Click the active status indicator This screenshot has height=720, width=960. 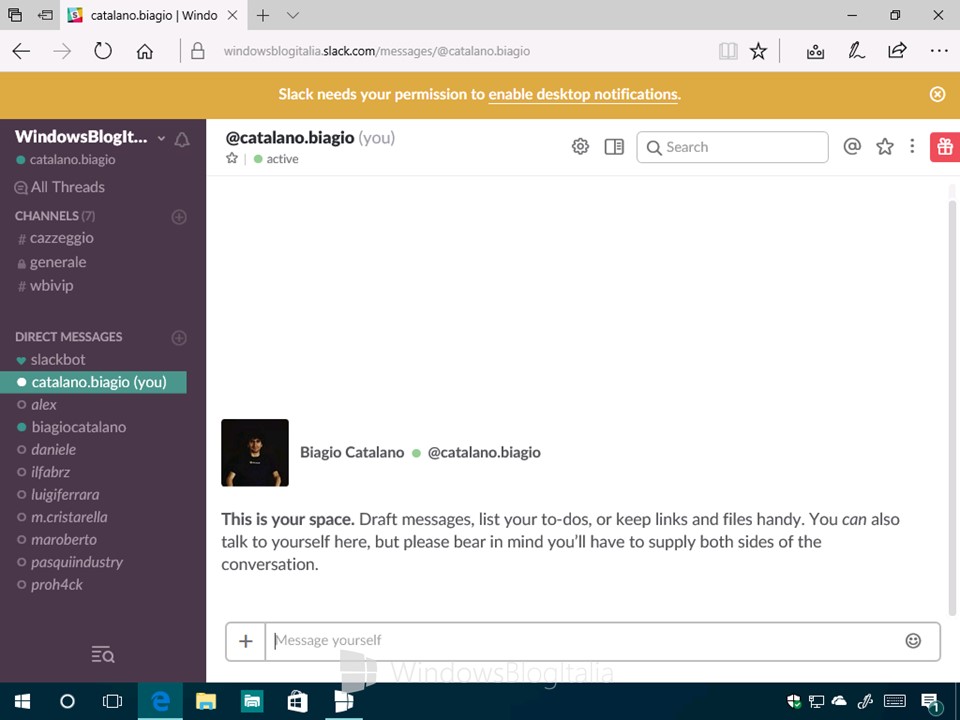pyautogui.click(x=276, y=159)
